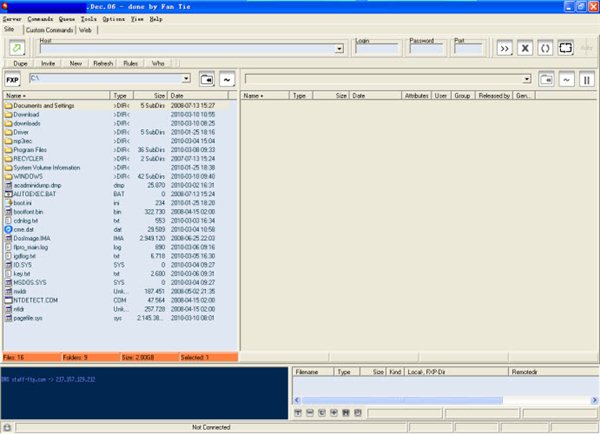Click the double-arrow quick connect icon

pos(504,47)
